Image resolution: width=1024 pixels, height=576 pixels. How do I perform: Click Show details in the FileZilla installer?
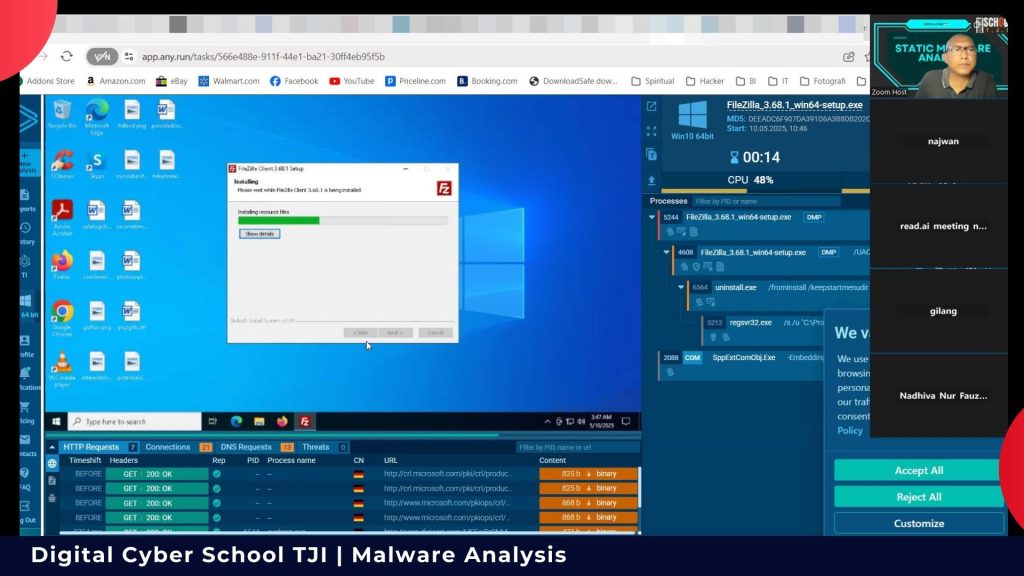click(259, 233)
